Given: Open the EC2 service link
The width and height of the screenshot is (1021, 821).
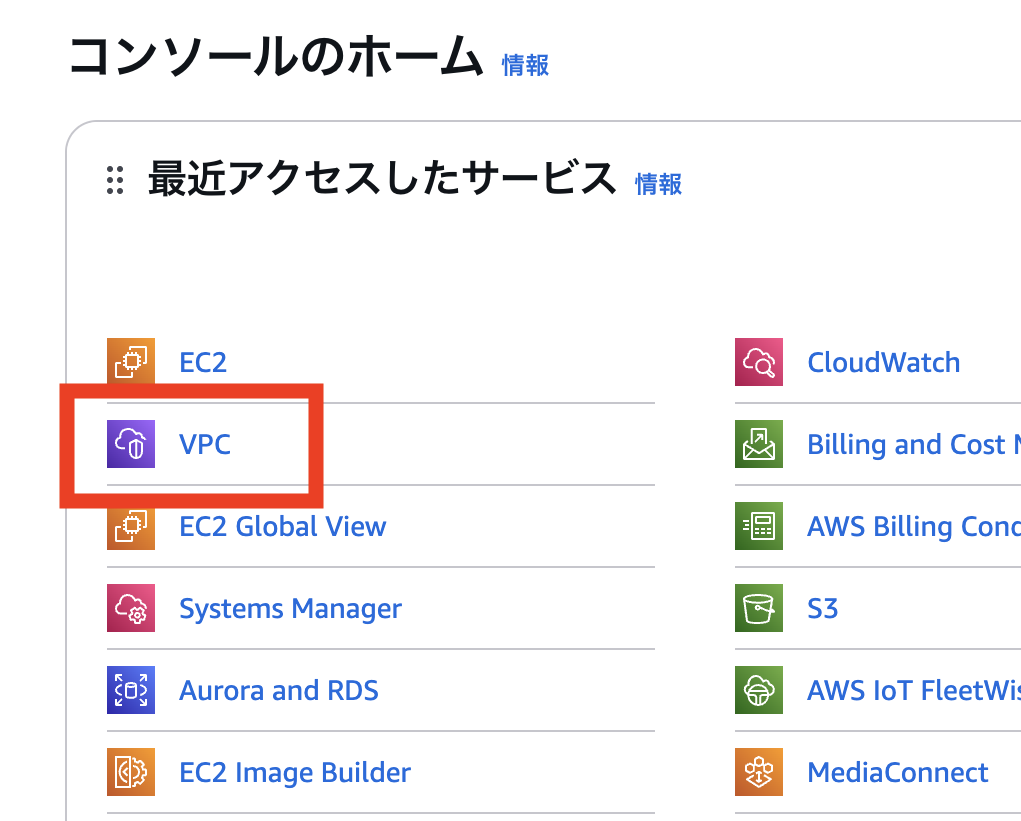Looking at the screenshot, I should pos(203,362).
